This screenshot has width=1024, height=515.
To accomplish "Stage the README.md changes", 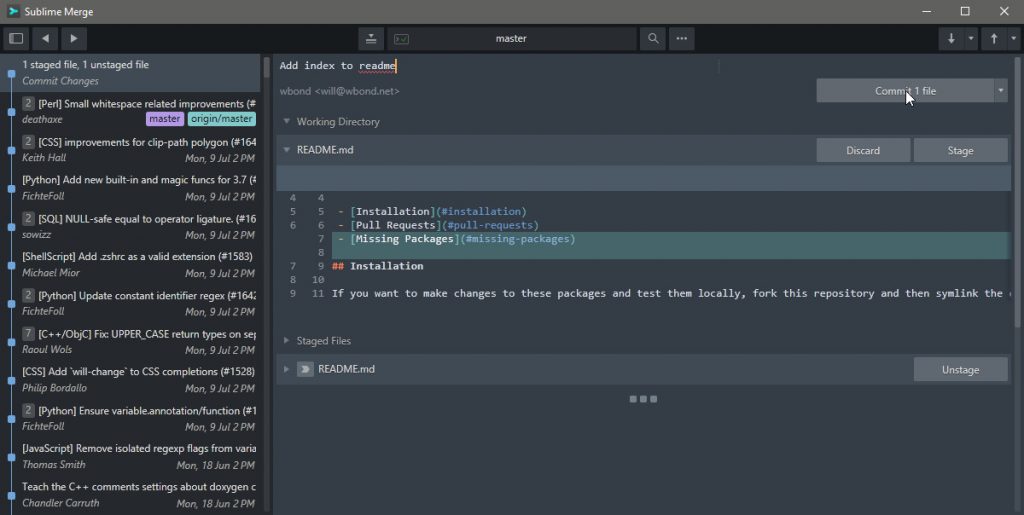I will pos(960,150).
